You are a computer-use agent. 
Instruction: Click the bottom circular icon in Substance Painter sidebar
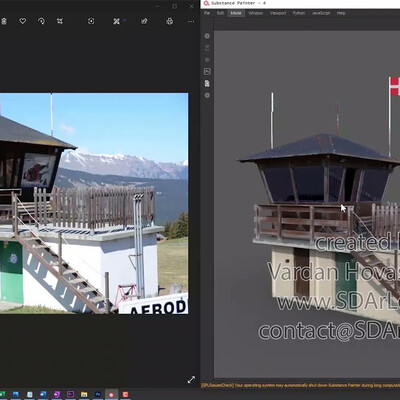(207, 95)
